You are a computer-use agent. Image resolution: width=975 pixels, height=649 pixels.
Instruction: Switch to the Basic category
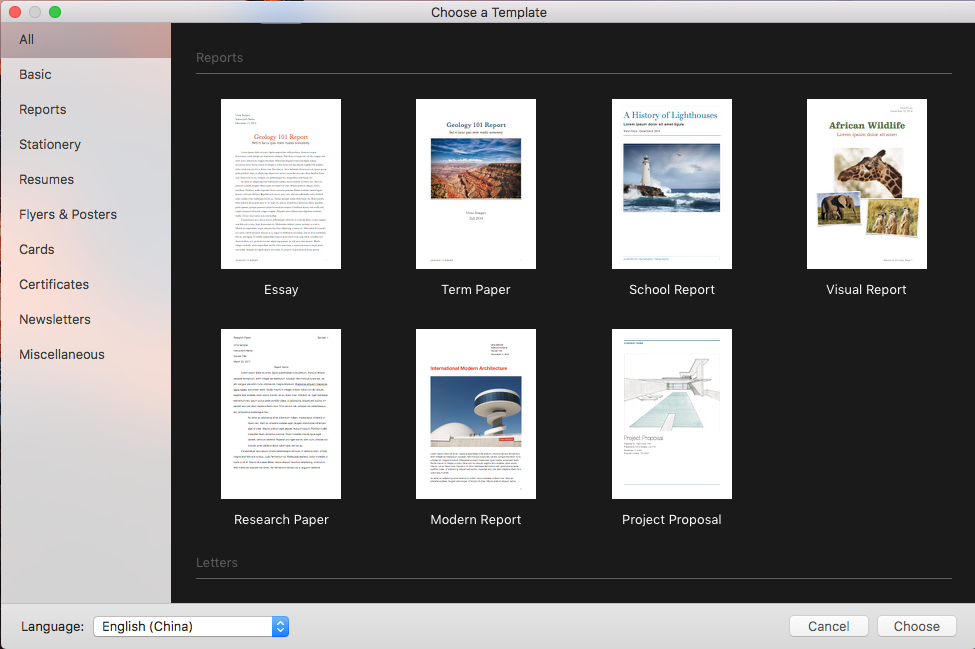[x=36, y=75]
